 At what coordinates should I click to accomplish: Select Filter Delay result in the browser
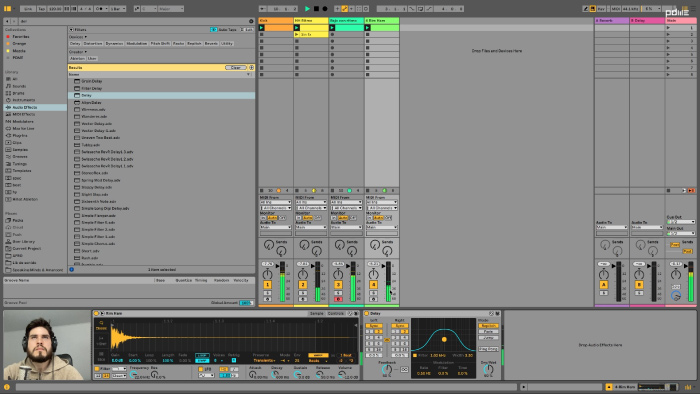pyautogui.click(x=92, y=88)
